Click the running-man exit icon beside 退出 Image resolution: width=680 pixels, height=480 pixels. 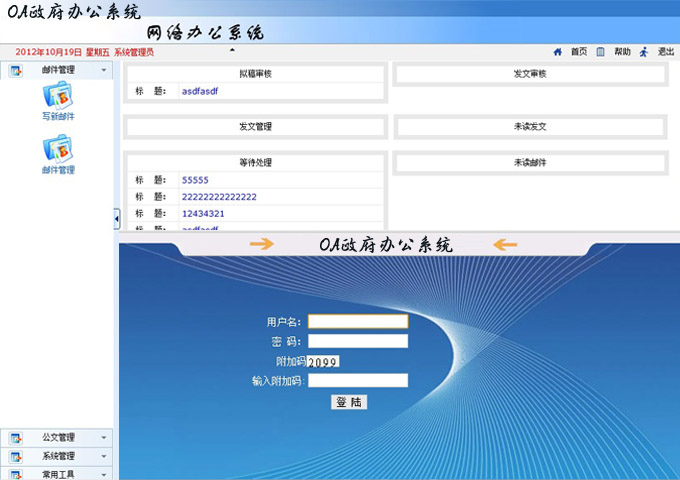[644, 52]
